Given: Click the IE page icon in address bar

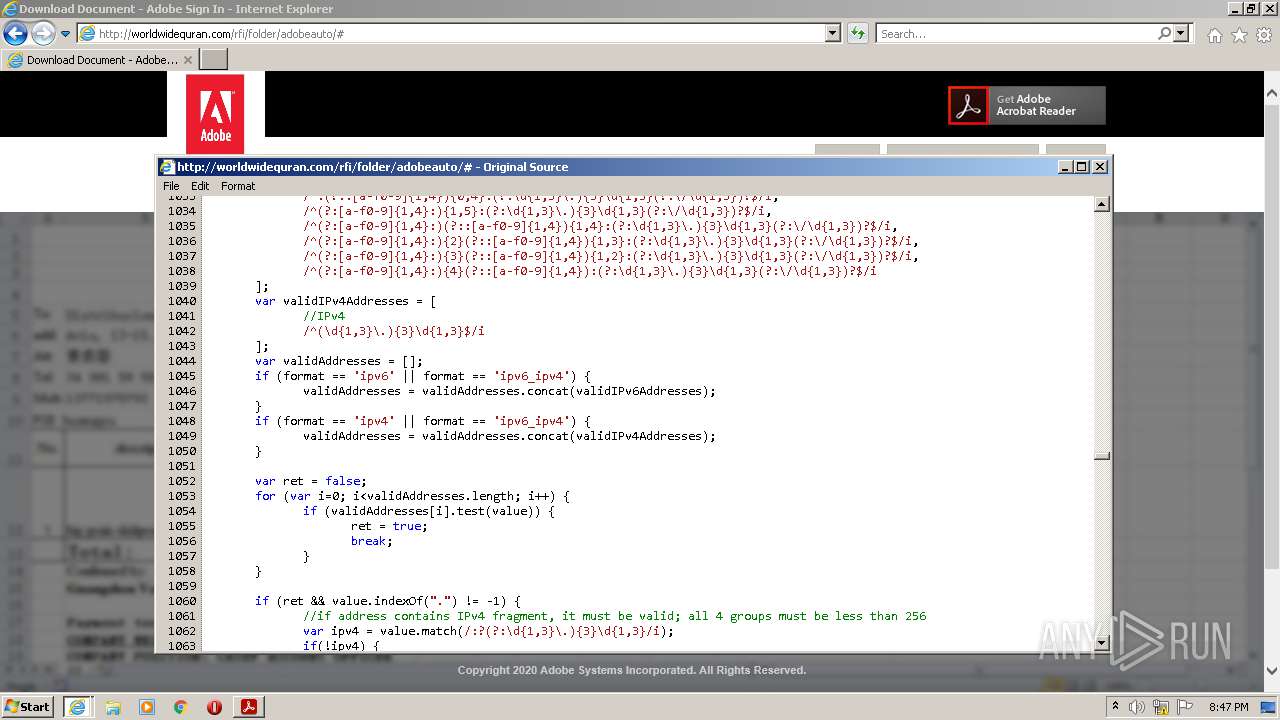Looking at the screenshot, I should 87,33.
